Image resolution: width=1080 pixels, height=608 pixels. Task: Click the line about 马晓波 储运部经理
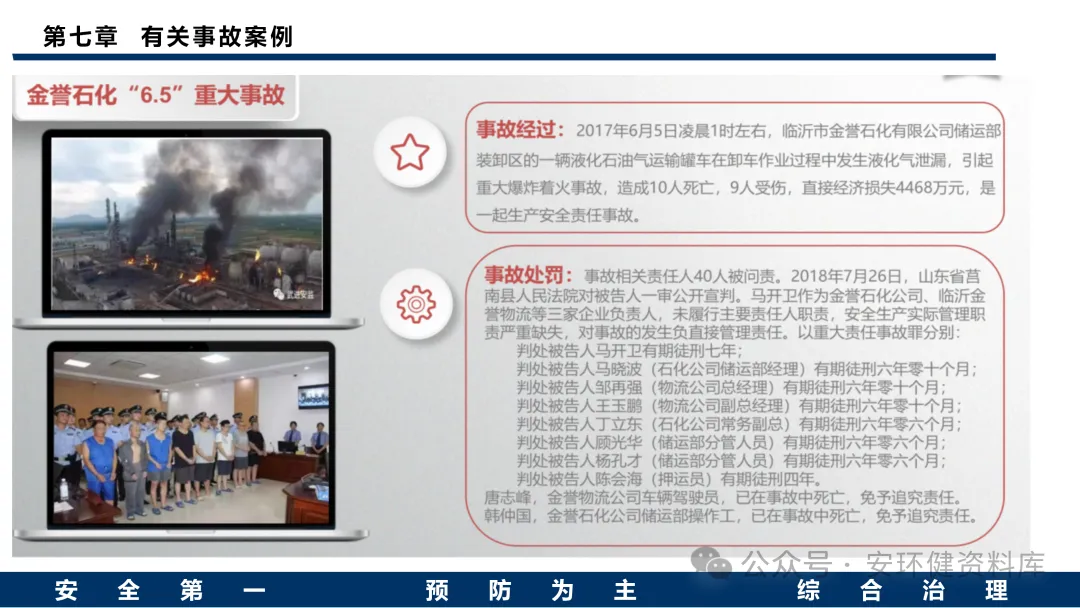[x=748, y=369]
